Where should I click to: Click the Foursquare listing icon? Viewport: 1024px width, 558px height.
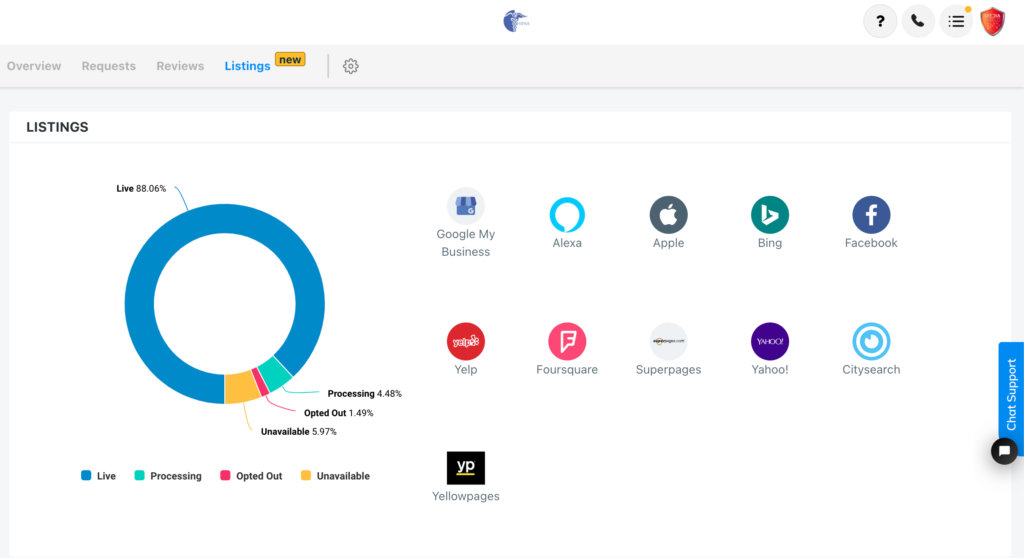[x=567, y=342]
